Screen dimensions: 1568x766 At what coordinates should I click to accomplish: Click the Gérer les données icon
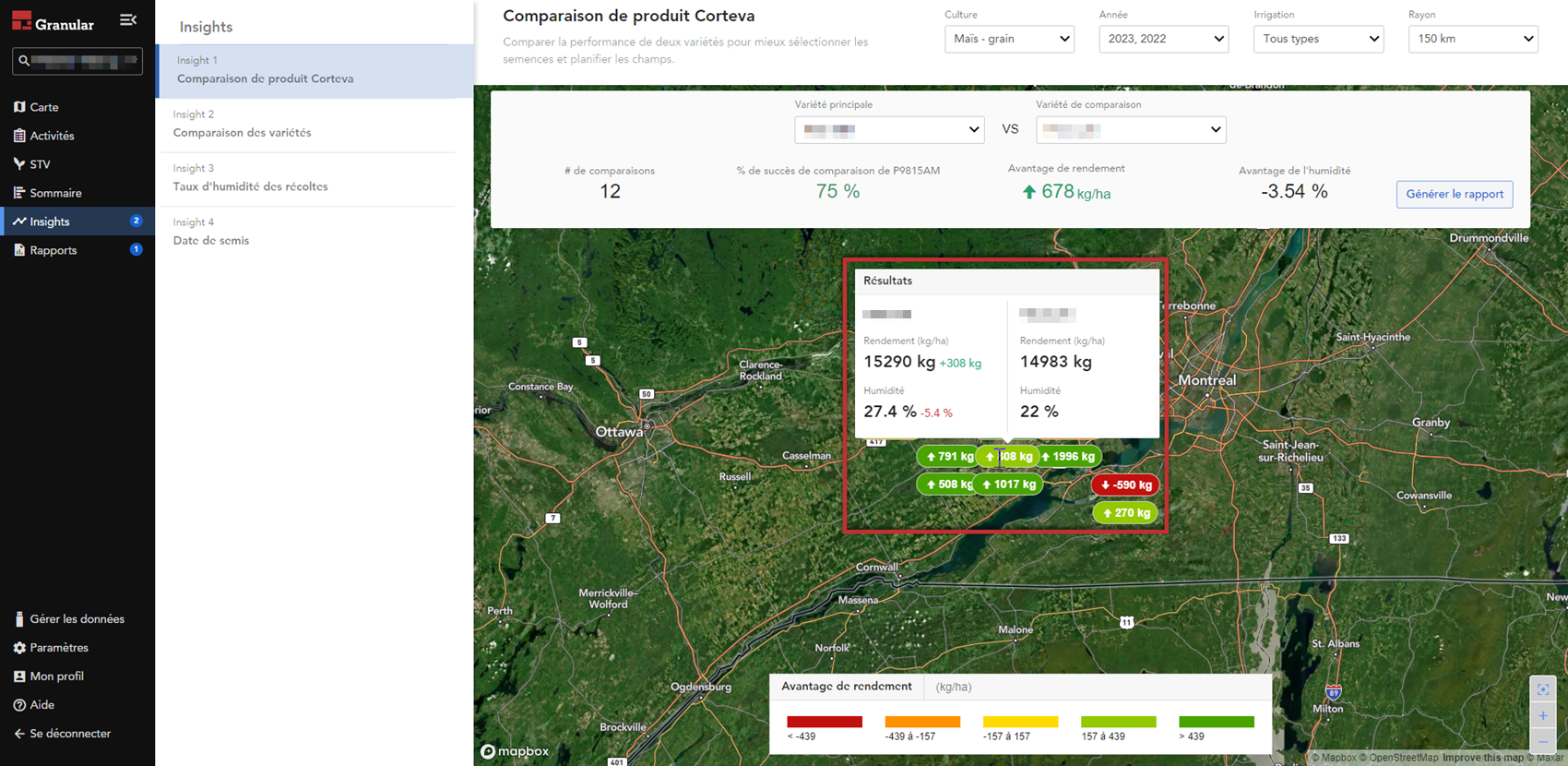point(19,619)
